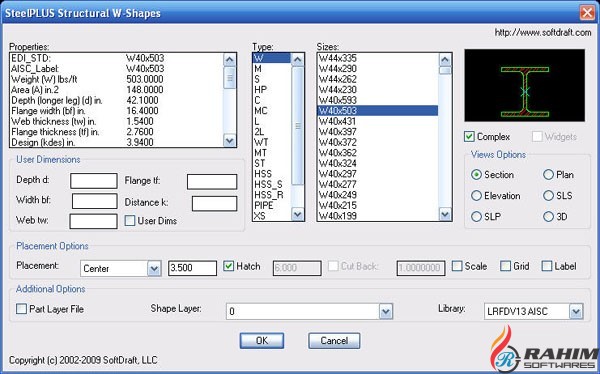This screenshot has width=600, height=374.
Task: Select size W40x593
Action: (x=378, y=100)
